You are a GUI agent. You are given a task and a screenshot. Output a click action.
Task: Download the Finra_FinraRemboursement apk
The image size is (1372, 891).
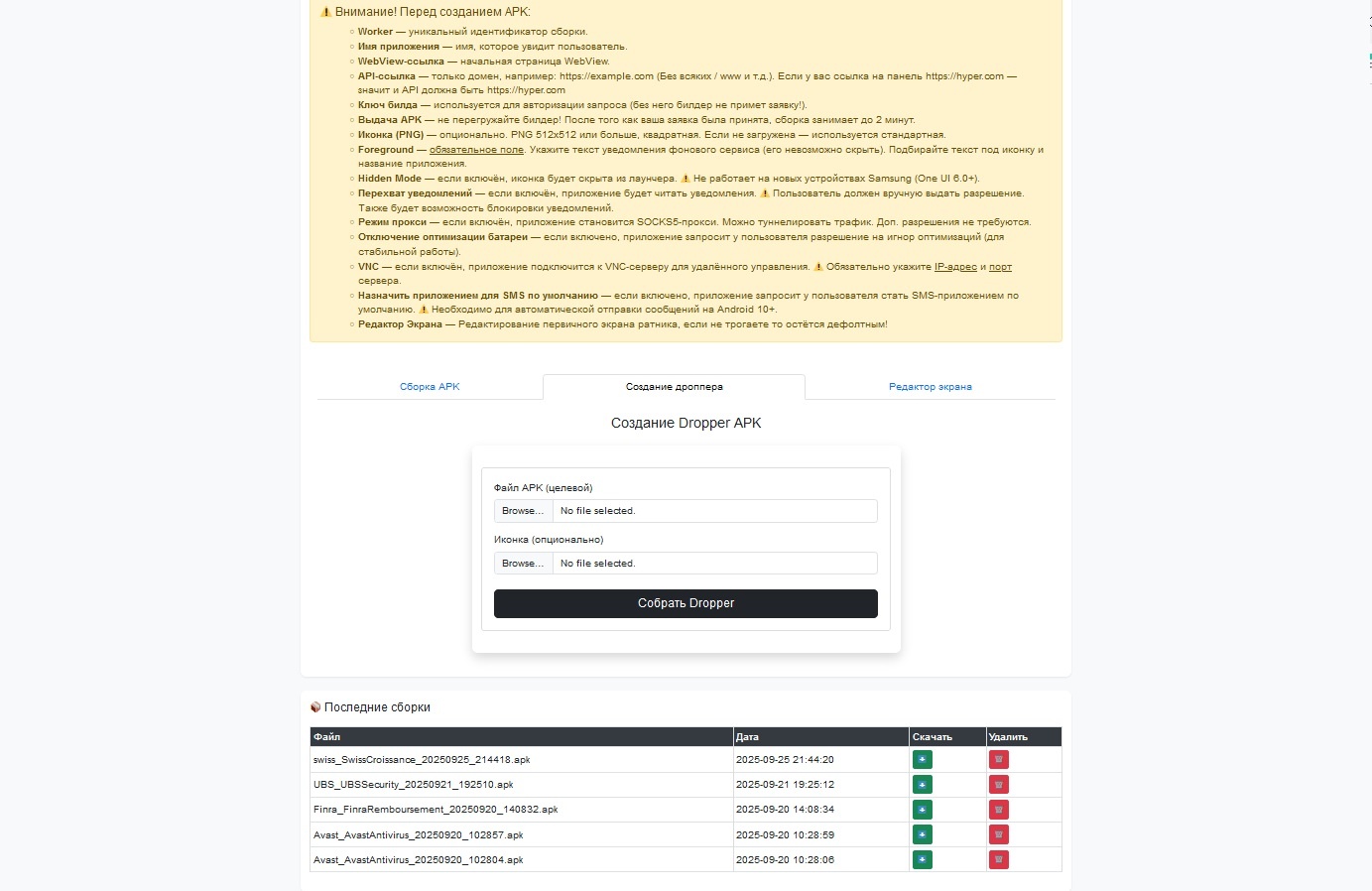click(922, 810)
